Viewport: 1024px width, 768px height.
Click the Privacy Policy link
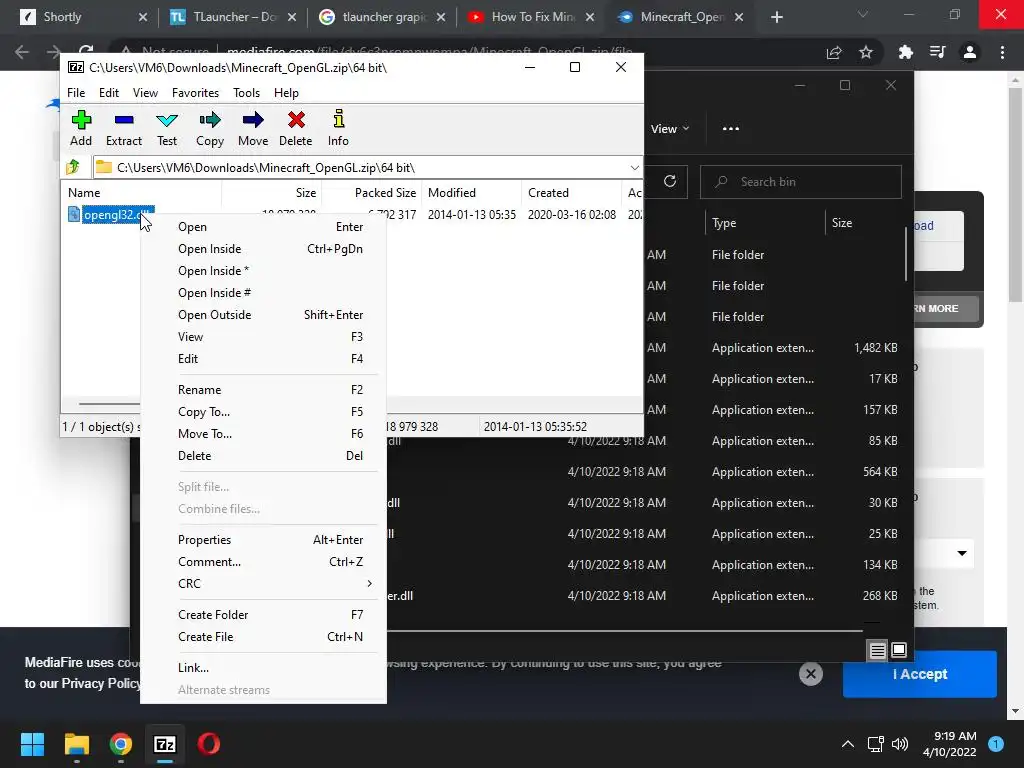[101, 683]
